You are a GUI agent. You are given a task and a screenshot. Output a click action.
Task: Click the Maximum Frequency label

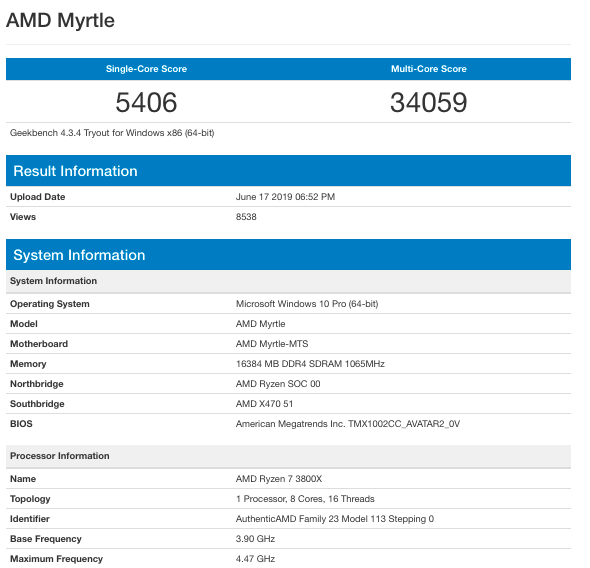point(56,559)
